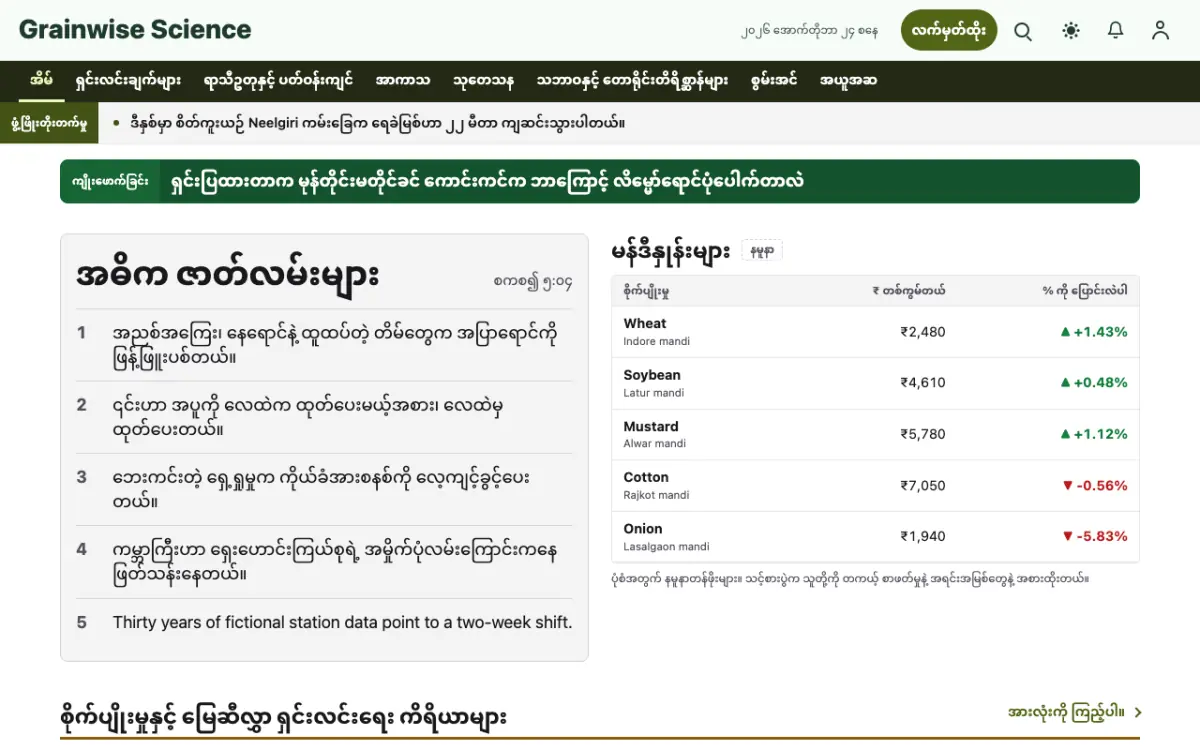Click the +1.43% change value
The image size is (1200, 750).
click(1093, 332)
